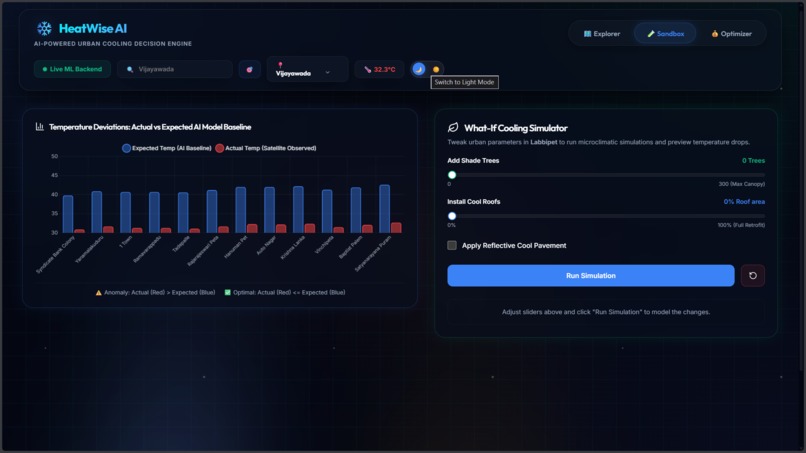Click the 'Auto Nagar' axis label
The width and height of the screenshot is (806, 453).
266,245
